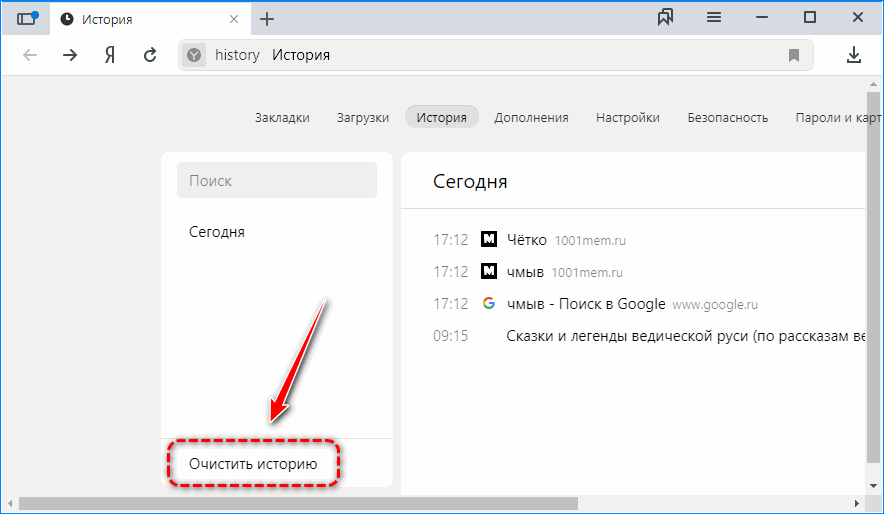Viewport: 884px width, 514px height.
Task: Click the site info icon in the address bar
Action: [194, 55]
